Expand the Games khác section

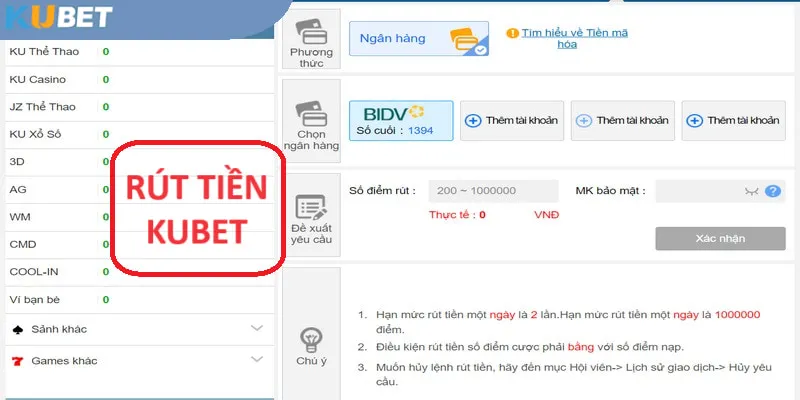pos(139,361)
